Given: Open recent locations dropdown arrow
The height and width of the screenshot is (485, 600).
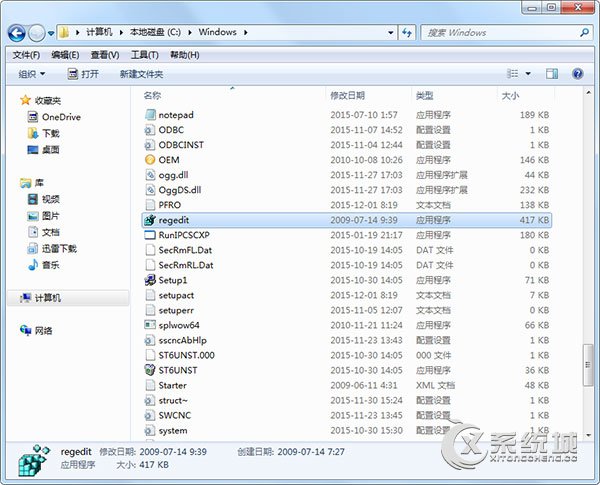Looking at the screenshot, I should pos(51,33).
